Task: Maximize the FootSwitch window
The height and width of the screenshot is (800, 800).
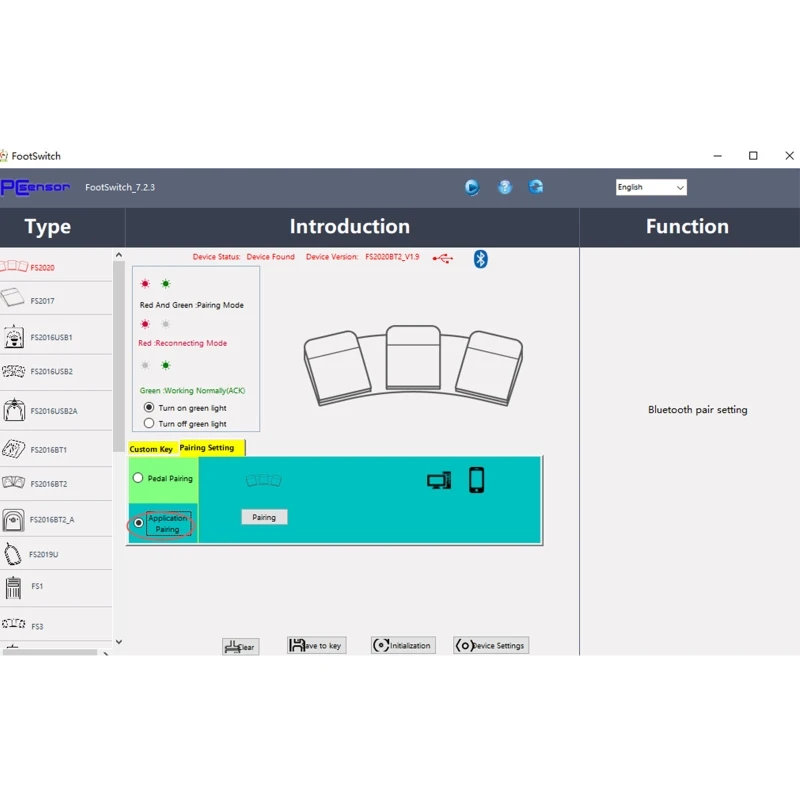Action: point(753,156)
